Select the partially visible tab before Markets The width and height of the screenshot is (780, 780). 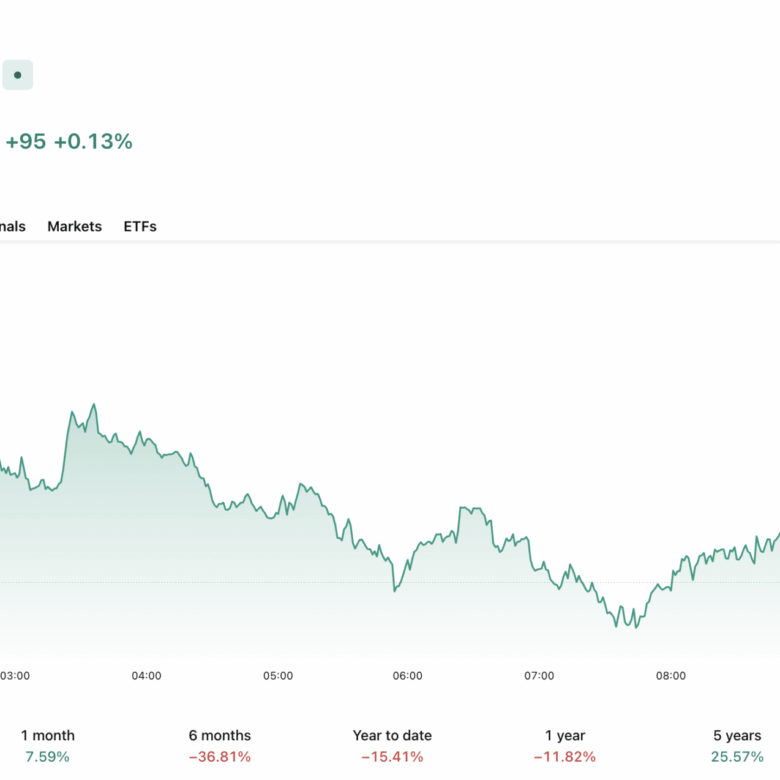point(12,226)
